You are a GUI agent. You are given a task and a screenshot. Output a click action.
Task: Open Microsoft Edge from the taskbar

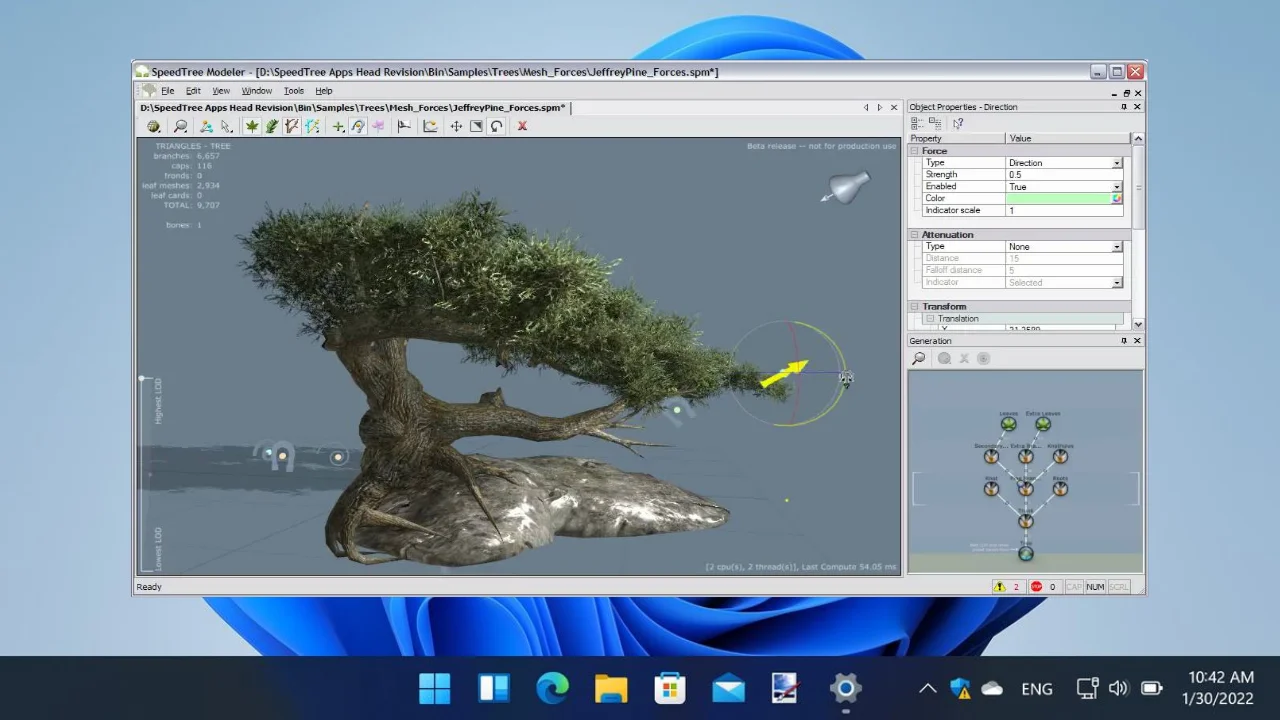click(552, 688)
